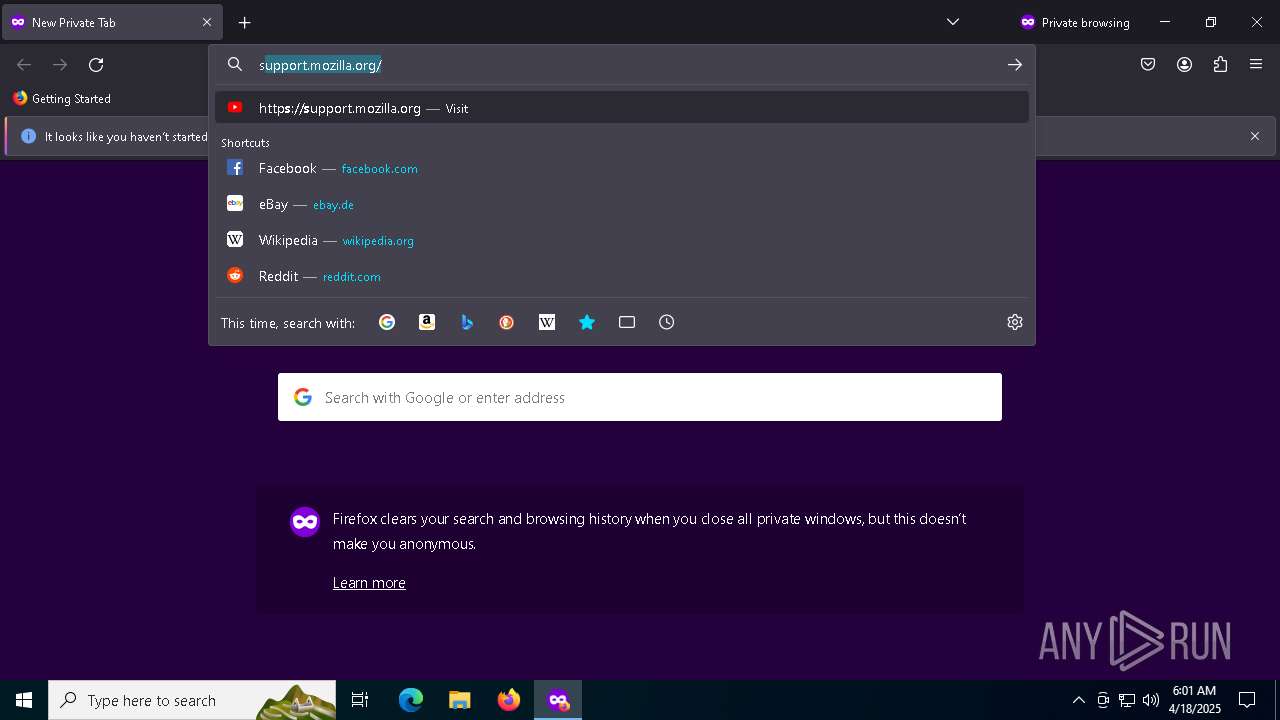Screen dimensions: 1280x720
Task: Click the back navigation arrow
Action: (x=24, y=65)
